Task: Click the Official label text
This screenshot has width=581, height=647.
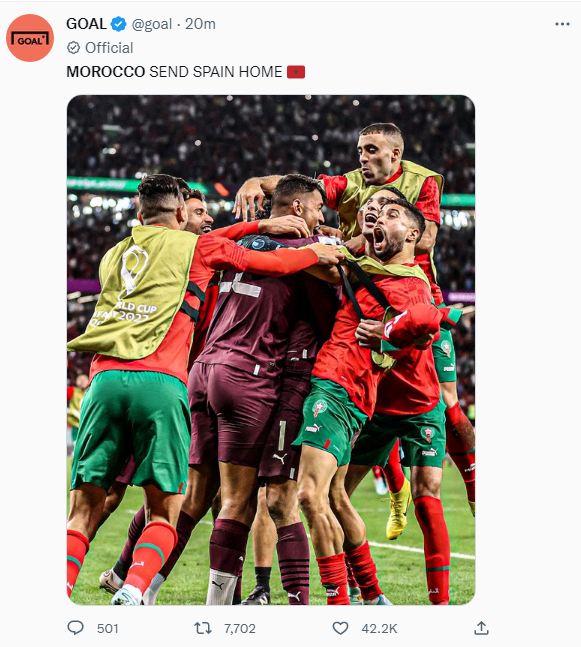Action: [x=109, y=48]
